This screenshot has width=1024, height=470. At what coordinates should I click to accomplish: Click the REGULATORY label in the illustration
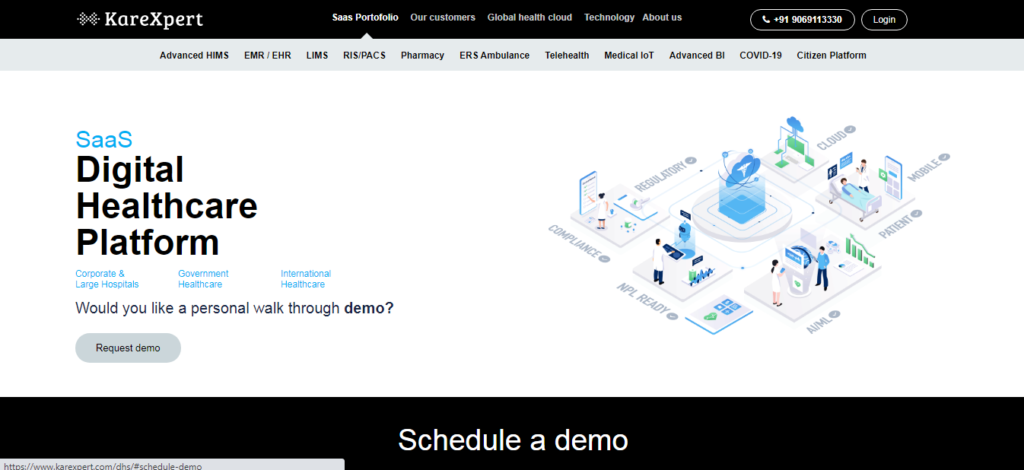pos(666,174)
